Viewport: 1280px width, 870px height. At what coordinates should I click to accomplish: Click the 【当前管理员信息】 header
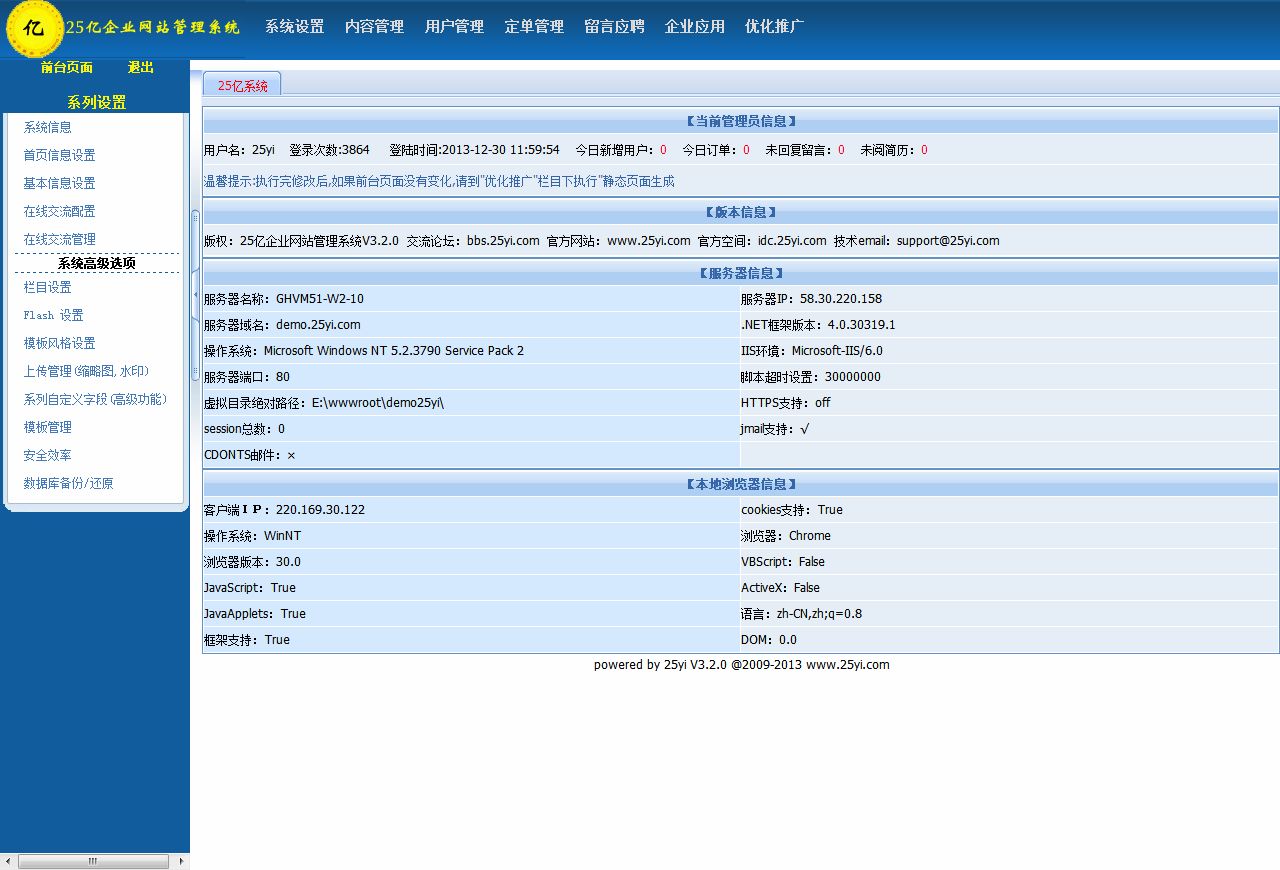[740, 121]
